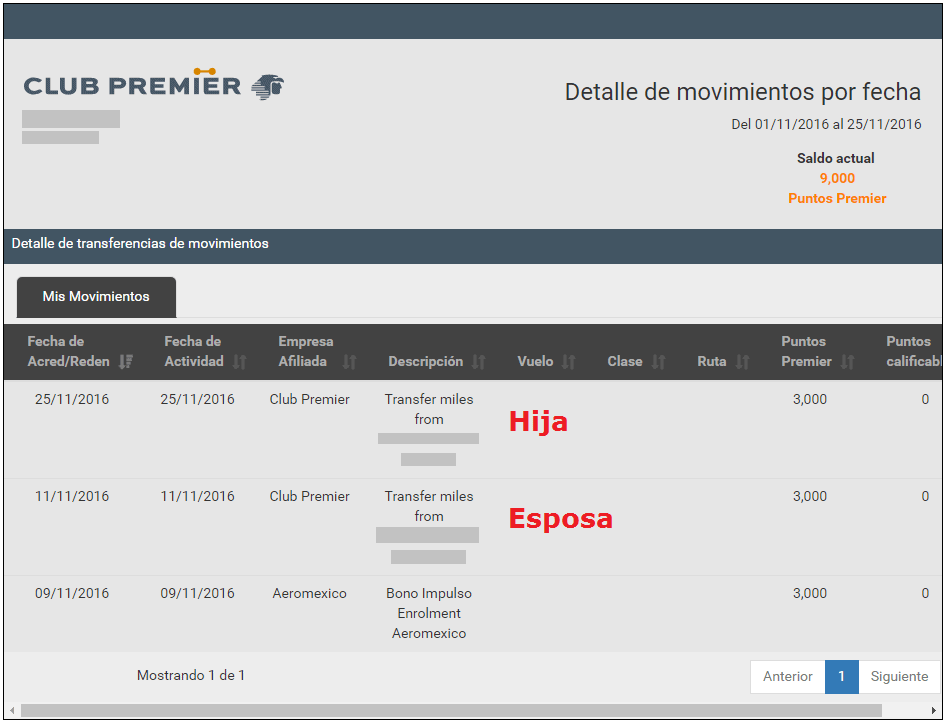Screen dimensions: 946x722
Task: Open the Mis Movimientos tab
Action: tap(96, 297)
